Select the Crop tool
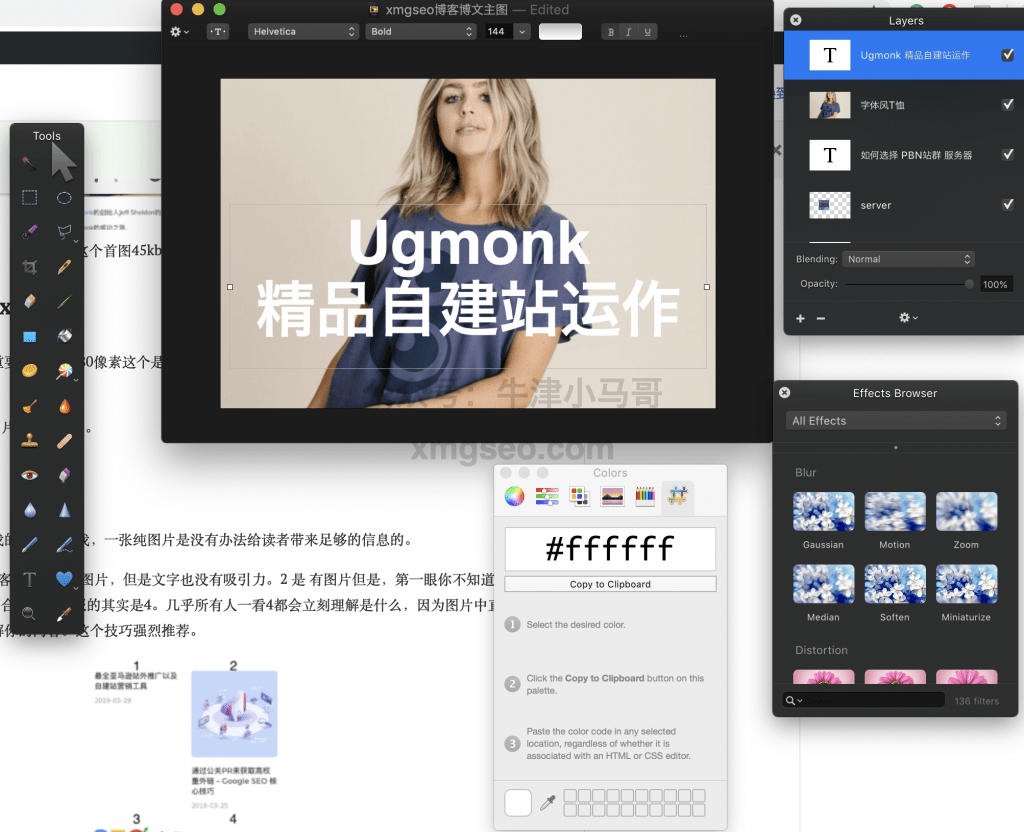 29,266
